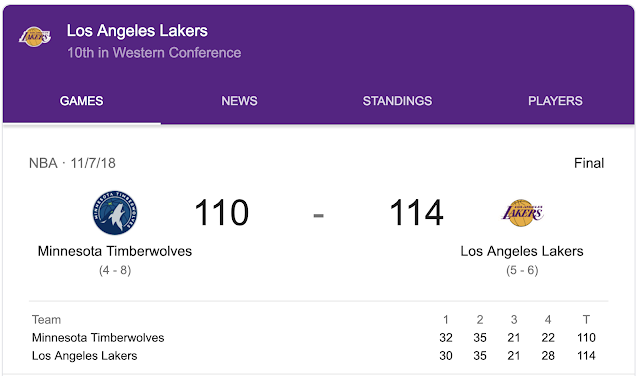
Task: Open the GAMES tab
Action: click(x=82, y=101)
